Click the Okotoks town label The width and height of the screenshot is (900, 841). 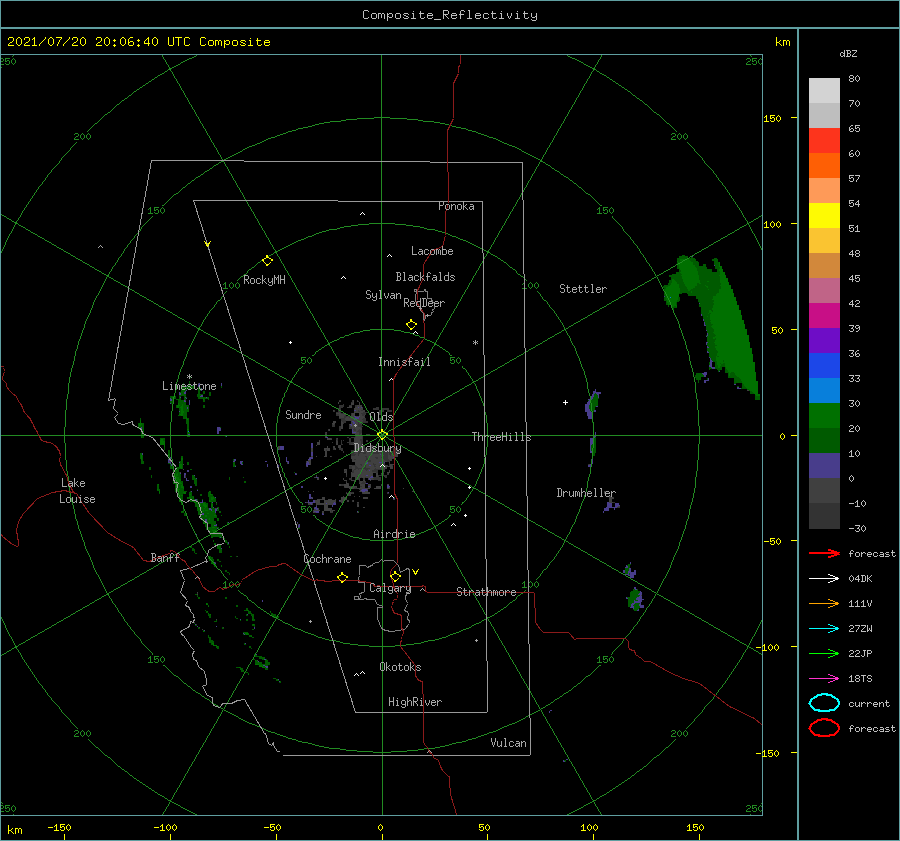point(400,667)
